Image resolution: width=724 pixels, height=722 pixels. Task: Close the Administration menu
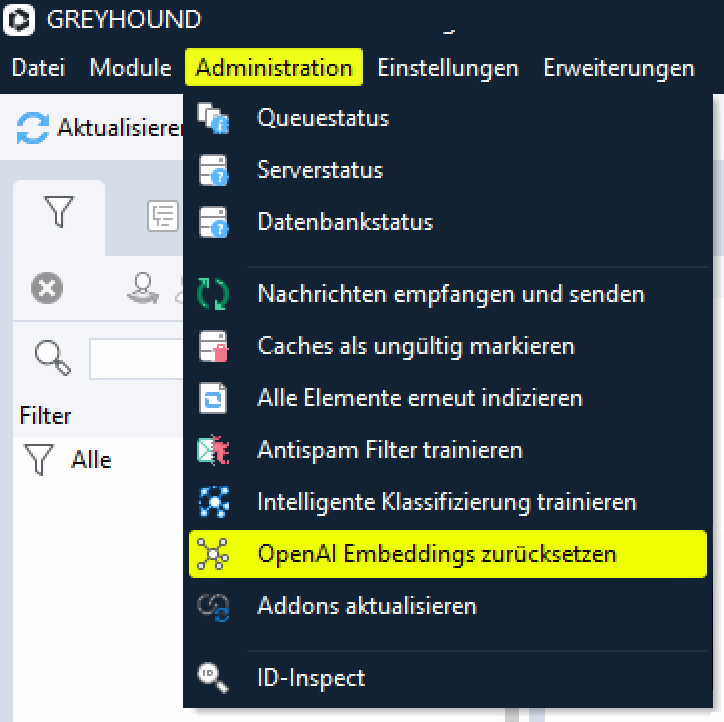pyautogui.click(x=274, y=68)
